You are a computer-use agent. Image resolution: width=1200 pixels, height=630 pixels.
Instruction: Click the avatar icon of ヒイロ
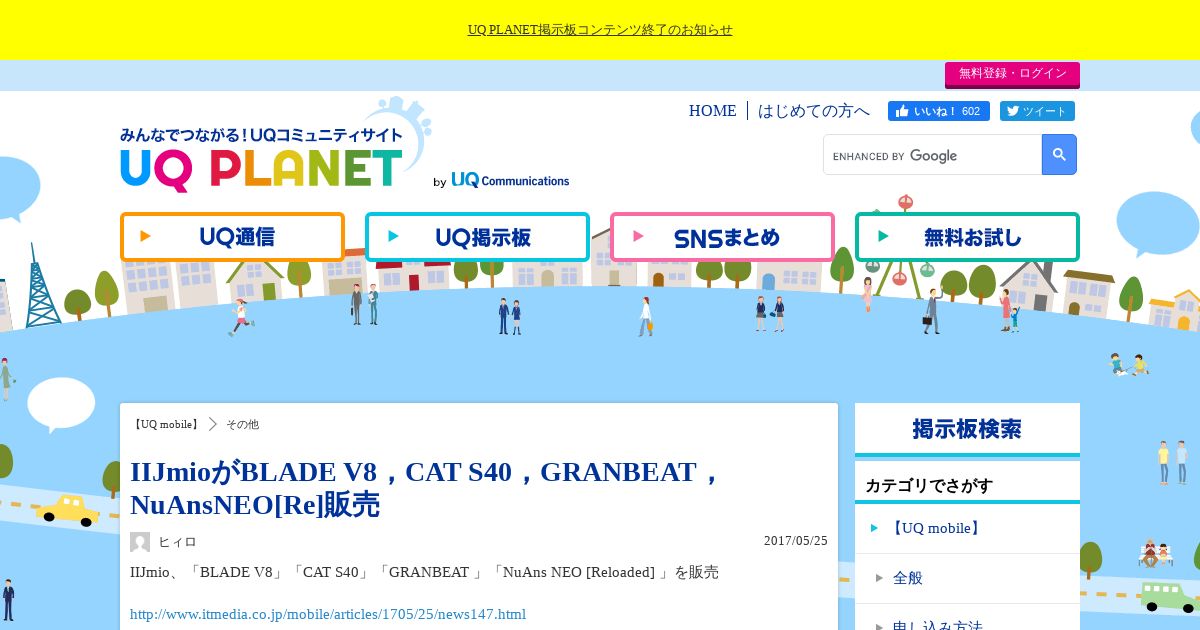(x=140, y=542)
